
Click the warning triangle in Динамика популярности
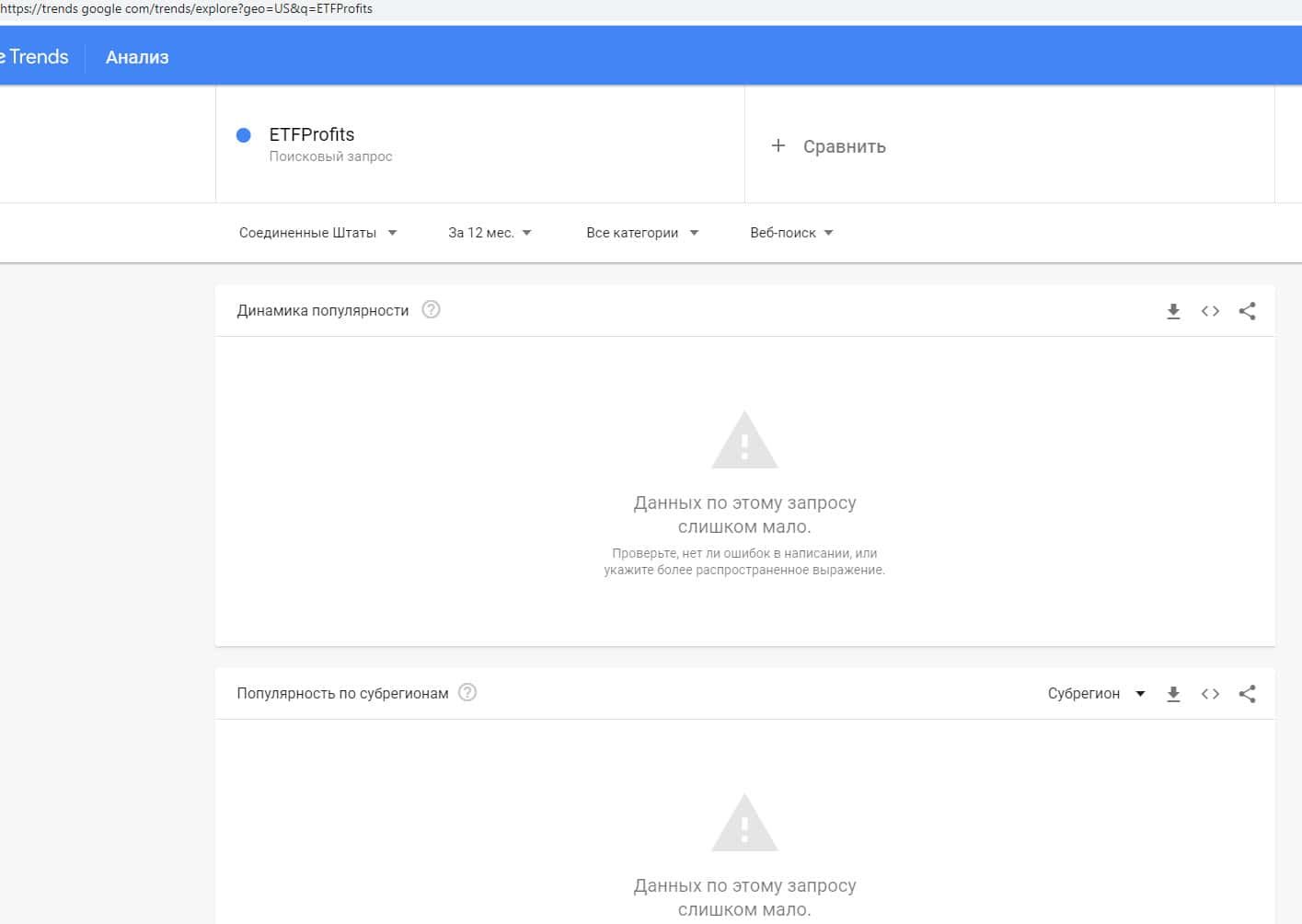[744, 440]
